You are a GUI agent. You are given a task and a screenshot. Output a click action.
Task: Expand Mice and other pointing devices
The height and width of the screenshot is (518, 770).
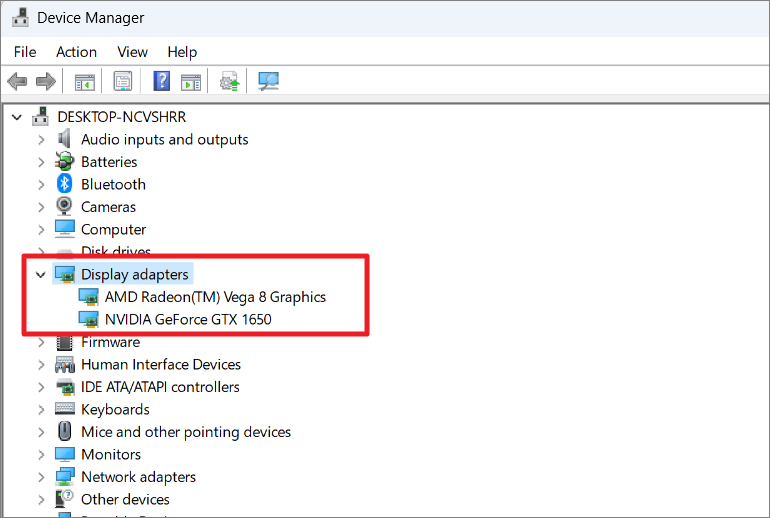pos(41,433)
